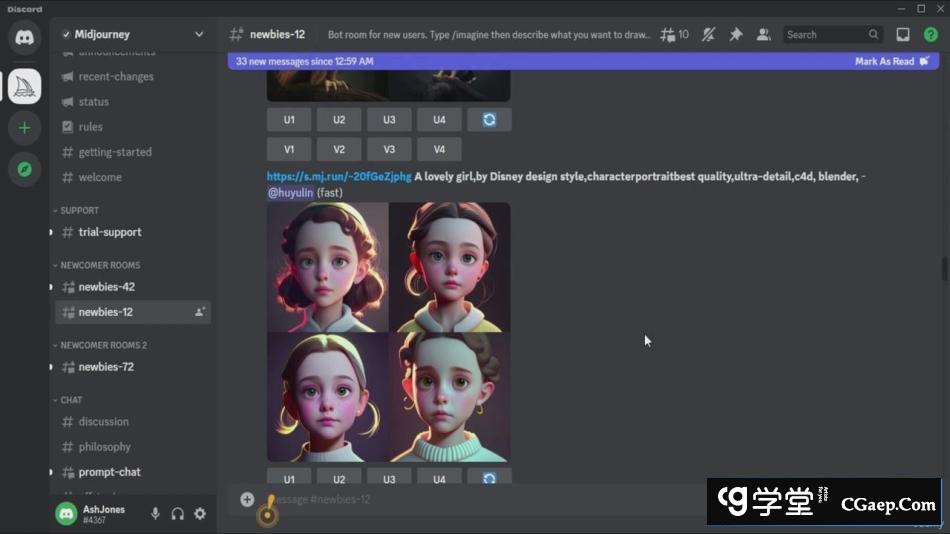Open User Settings gear icon

pos(200,513)
